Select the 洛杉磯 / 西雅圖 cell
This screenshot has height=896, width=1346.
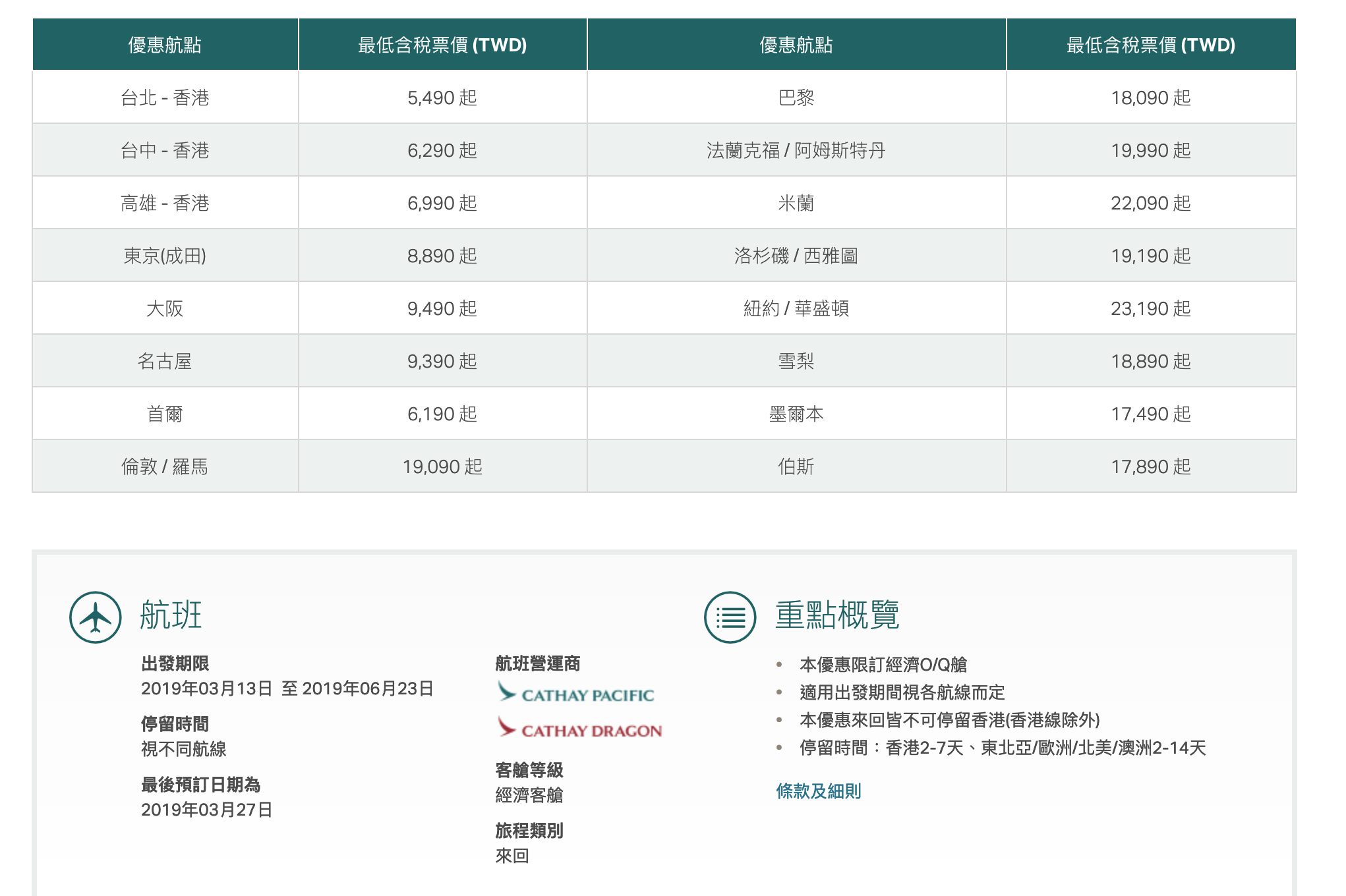tap(796, 256)
